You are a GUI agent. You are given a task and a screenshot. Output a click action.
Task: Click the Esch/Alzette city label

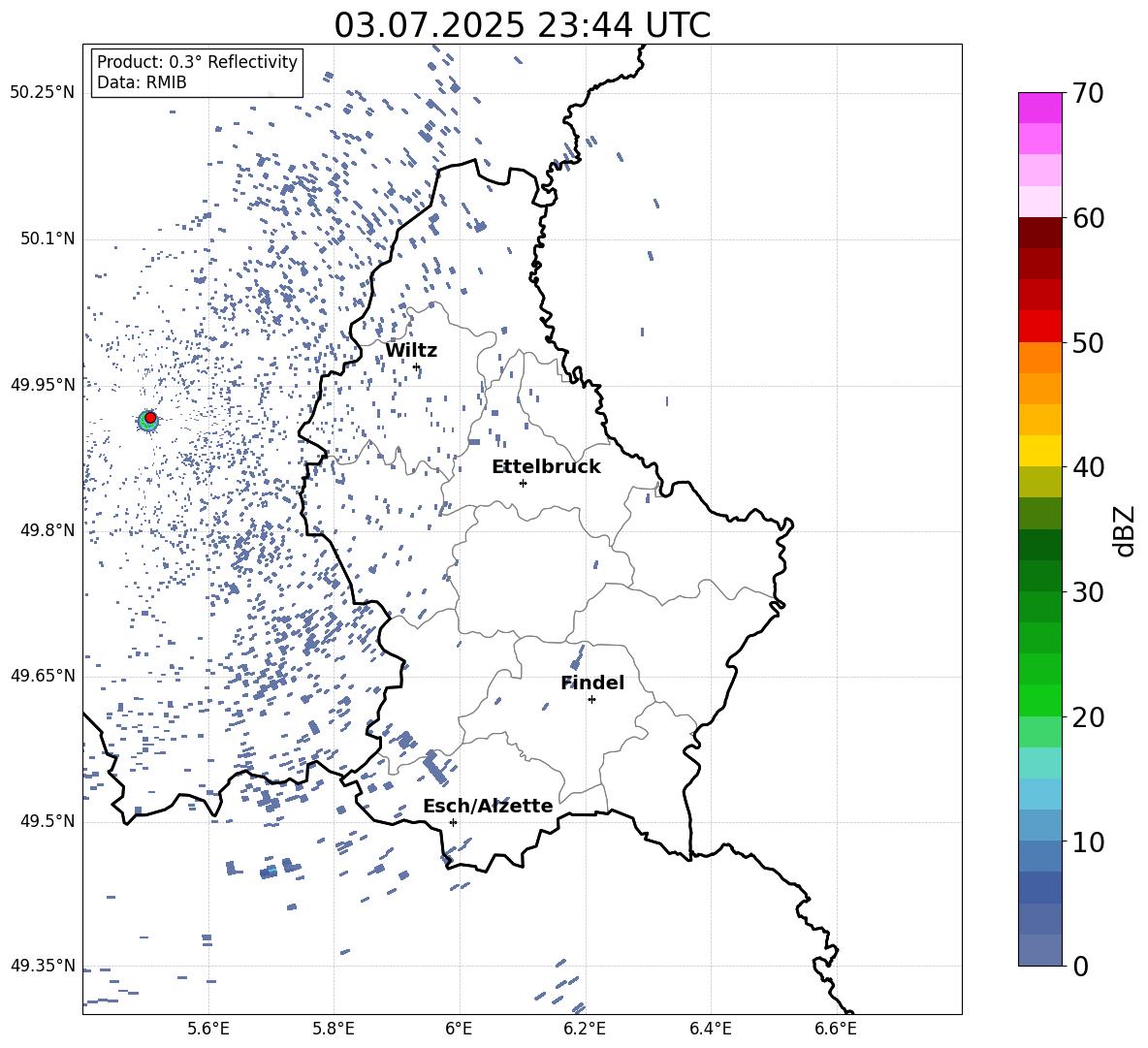click(x=488, y=806)
